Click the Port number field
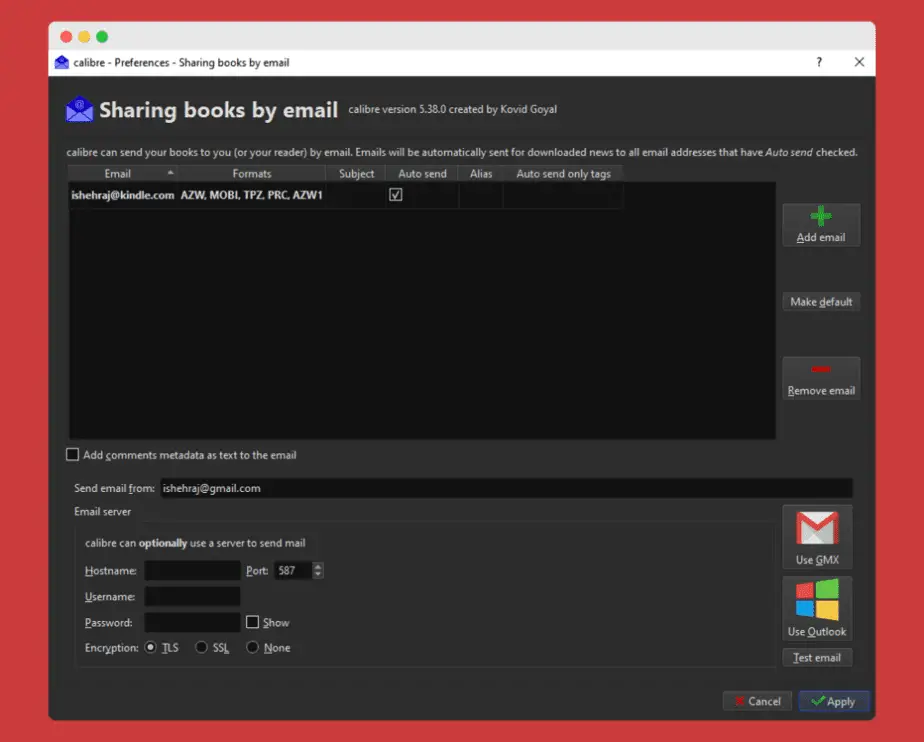Viewport: 924px width, 742px height. click(293, 570)
